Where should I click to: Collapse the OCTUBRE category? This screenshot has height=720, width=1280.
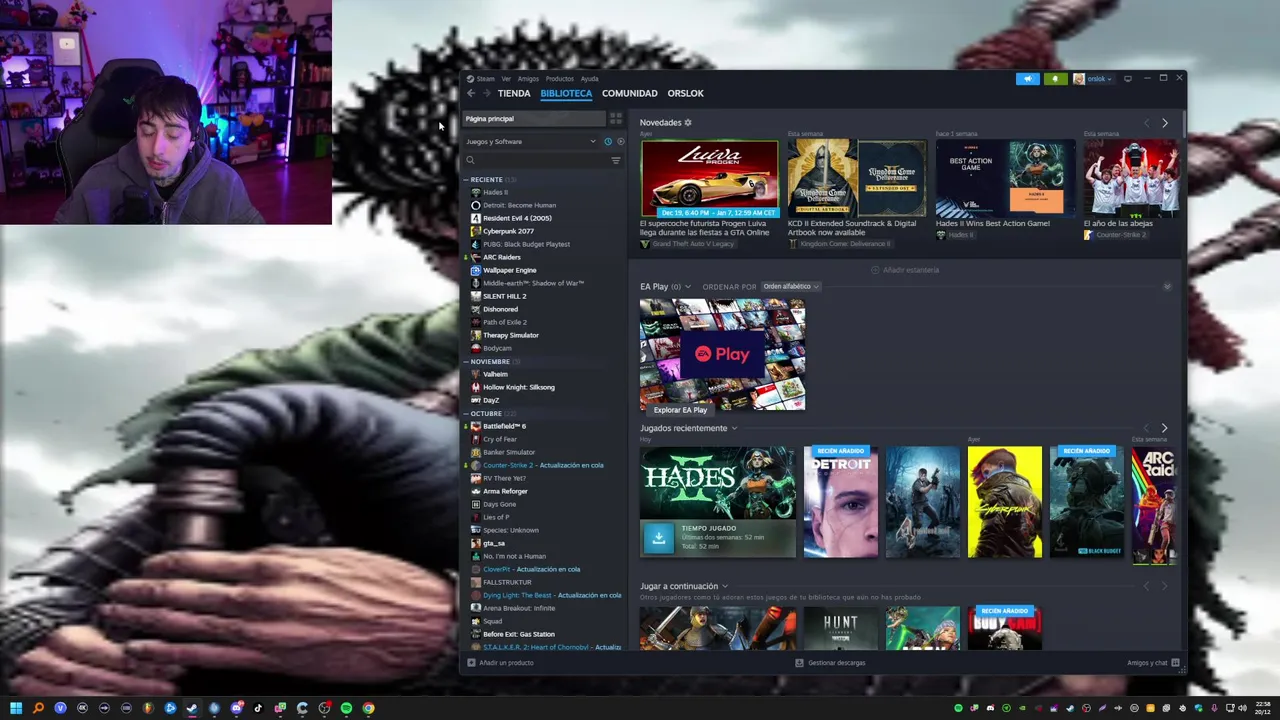(465, 414)
